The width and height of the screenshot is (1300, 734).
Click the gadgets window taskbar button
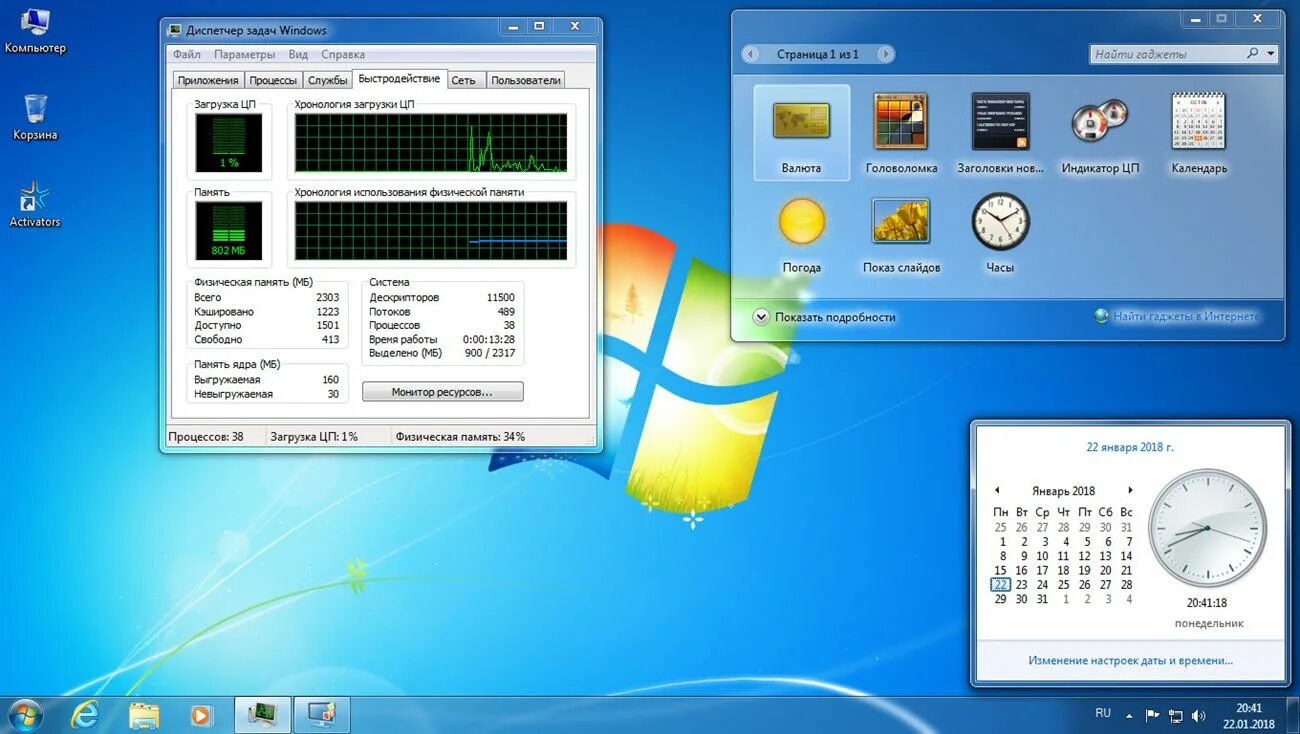322,714
